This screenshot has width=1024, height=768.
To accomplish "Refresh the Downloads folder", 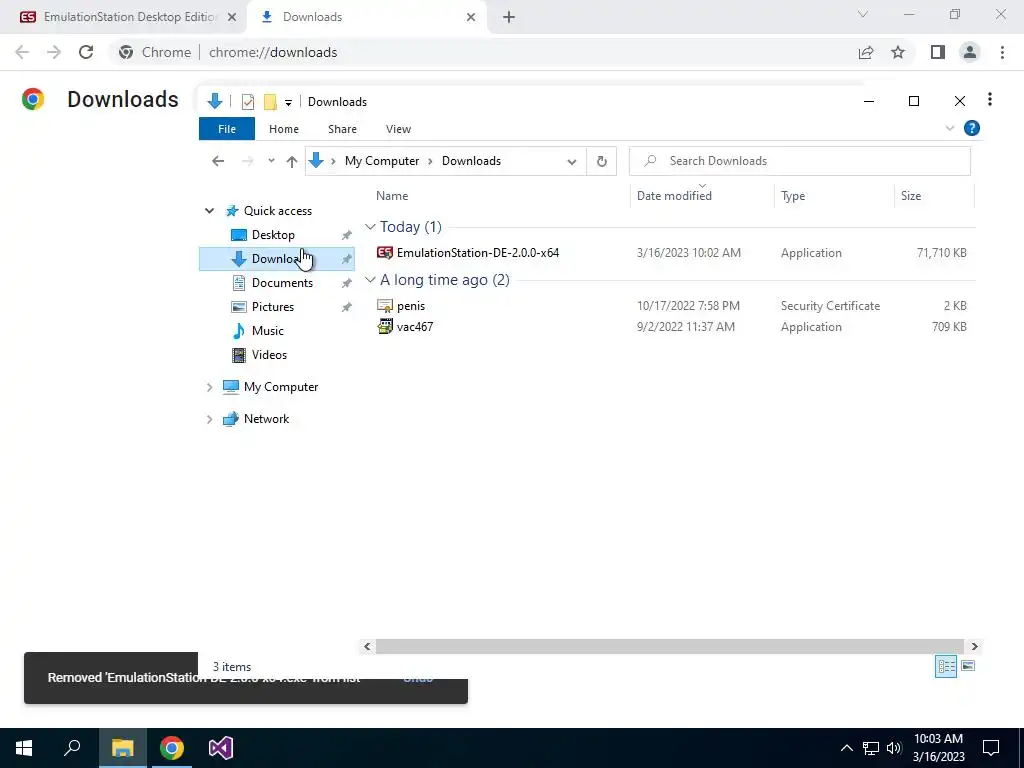I will click(601, 161).
